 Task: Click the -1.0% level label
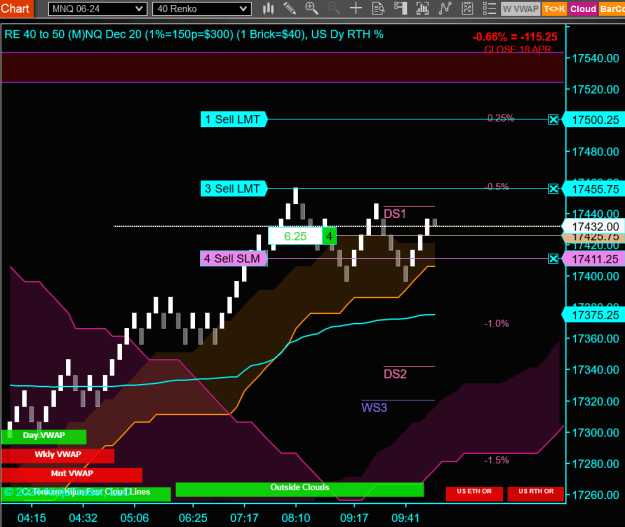click(496, 323)
